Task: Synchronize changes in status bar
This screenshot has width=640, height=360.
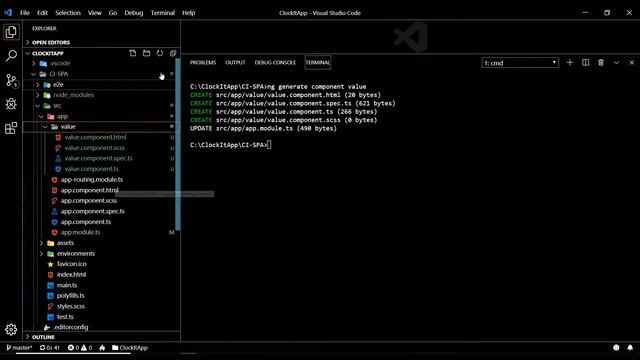Action: [x=50, y=348]
